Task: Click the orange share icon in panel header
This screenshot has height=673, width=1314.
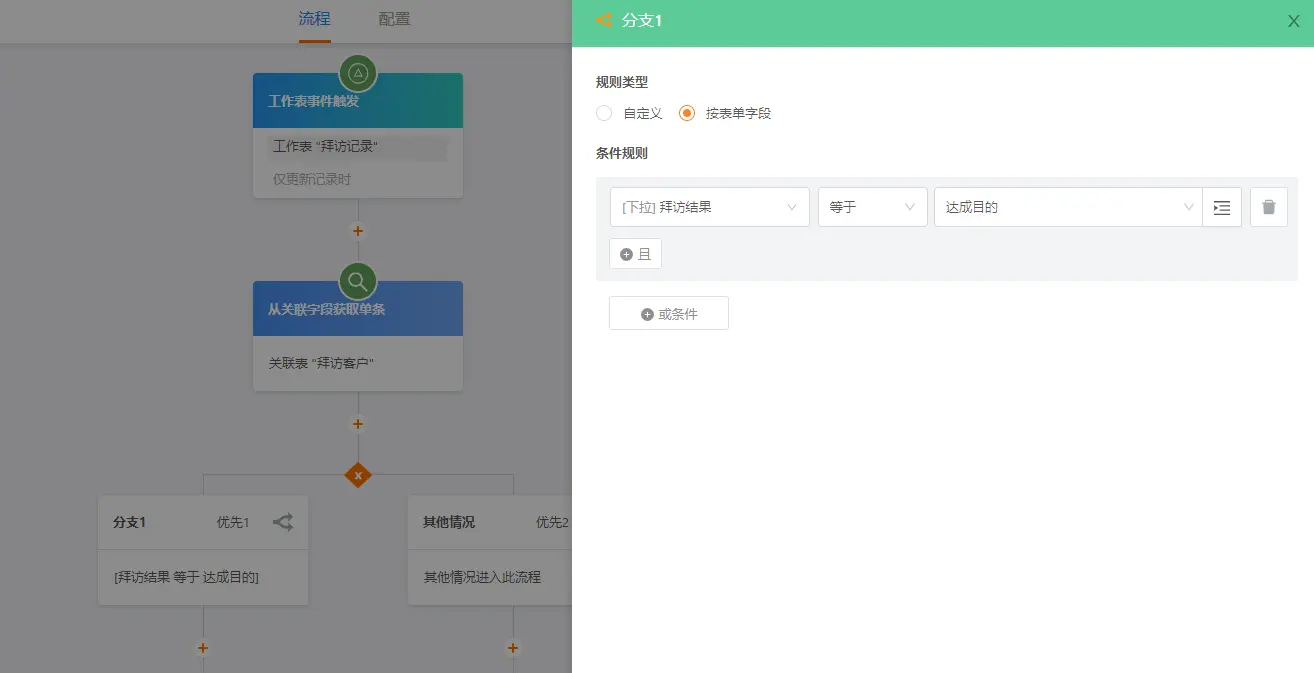Action: [x=603, y=20]
